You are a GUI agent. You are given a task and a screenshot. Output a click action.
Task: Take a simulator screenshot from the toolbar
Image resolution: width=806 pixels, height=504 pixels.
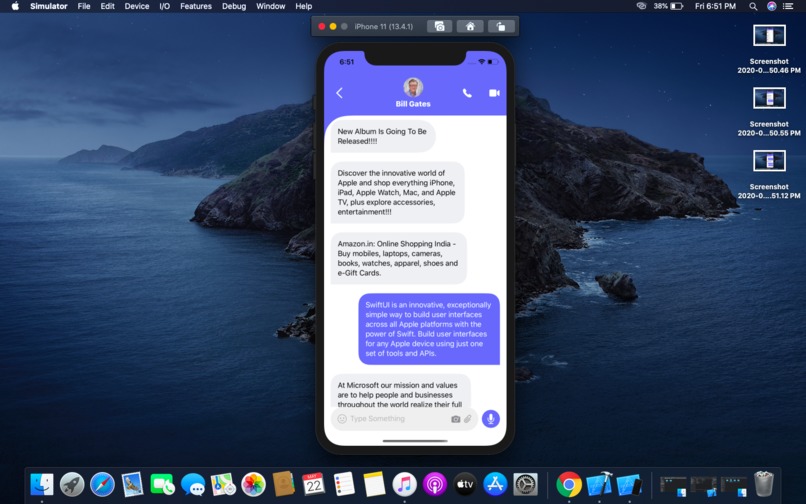tap(439, 26)
